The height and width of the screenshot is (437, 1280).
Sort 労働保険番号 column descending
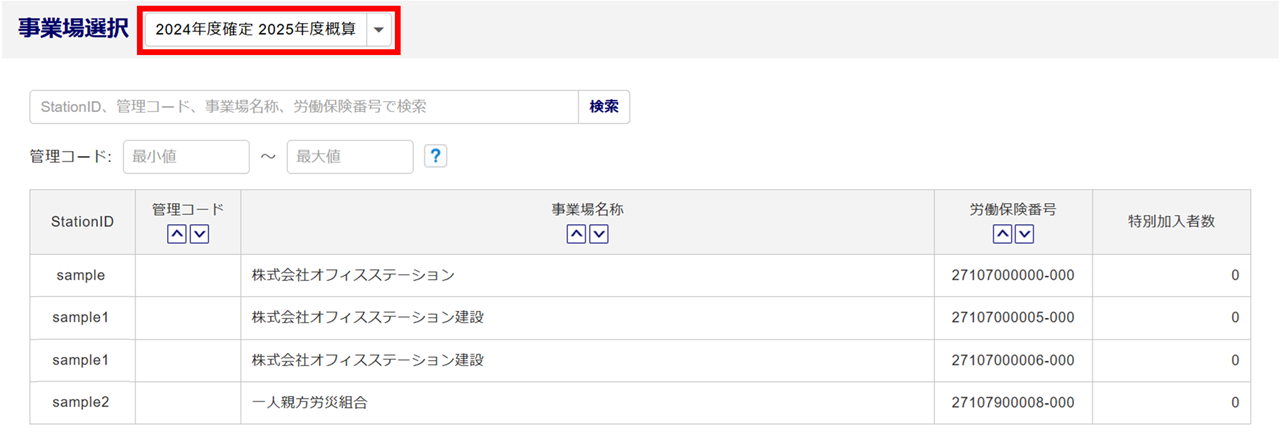point(1025,234)
